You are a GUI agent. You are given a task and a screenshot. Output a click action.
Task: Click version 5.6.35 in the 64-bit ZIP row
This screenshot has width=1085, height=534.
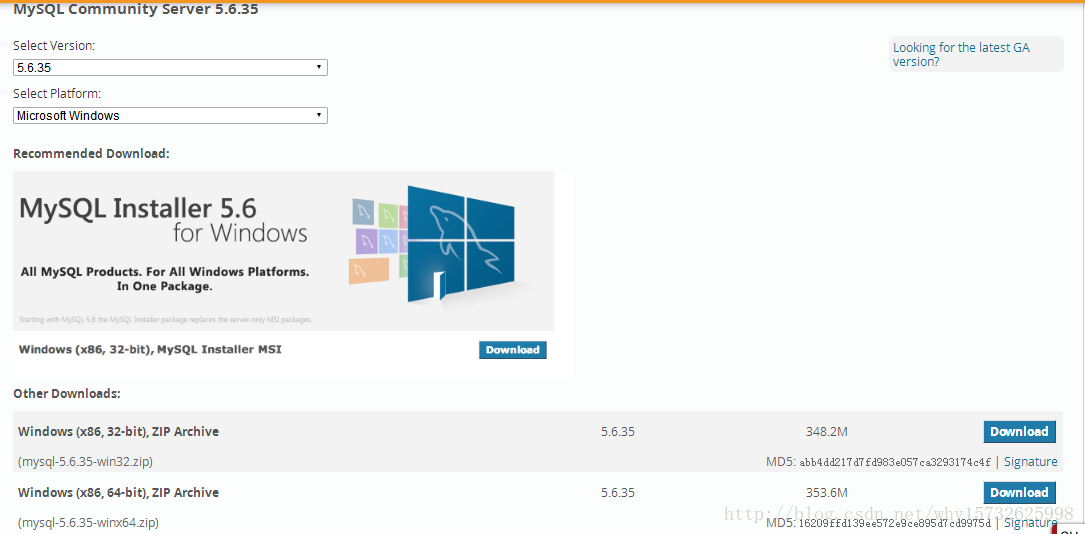[x=617, y=492]
